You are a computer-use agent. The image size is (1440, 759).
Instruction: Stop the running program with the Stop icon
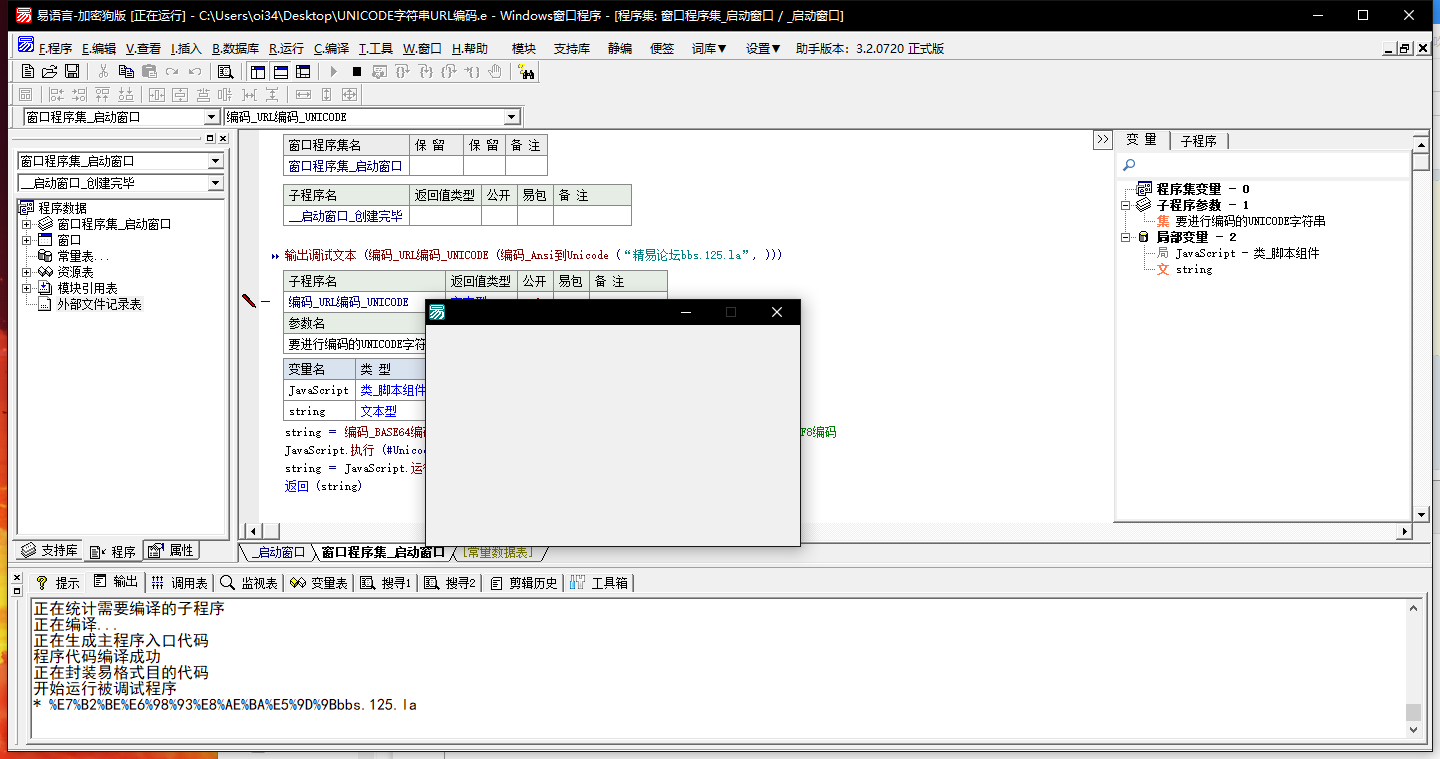click(357, 71)
